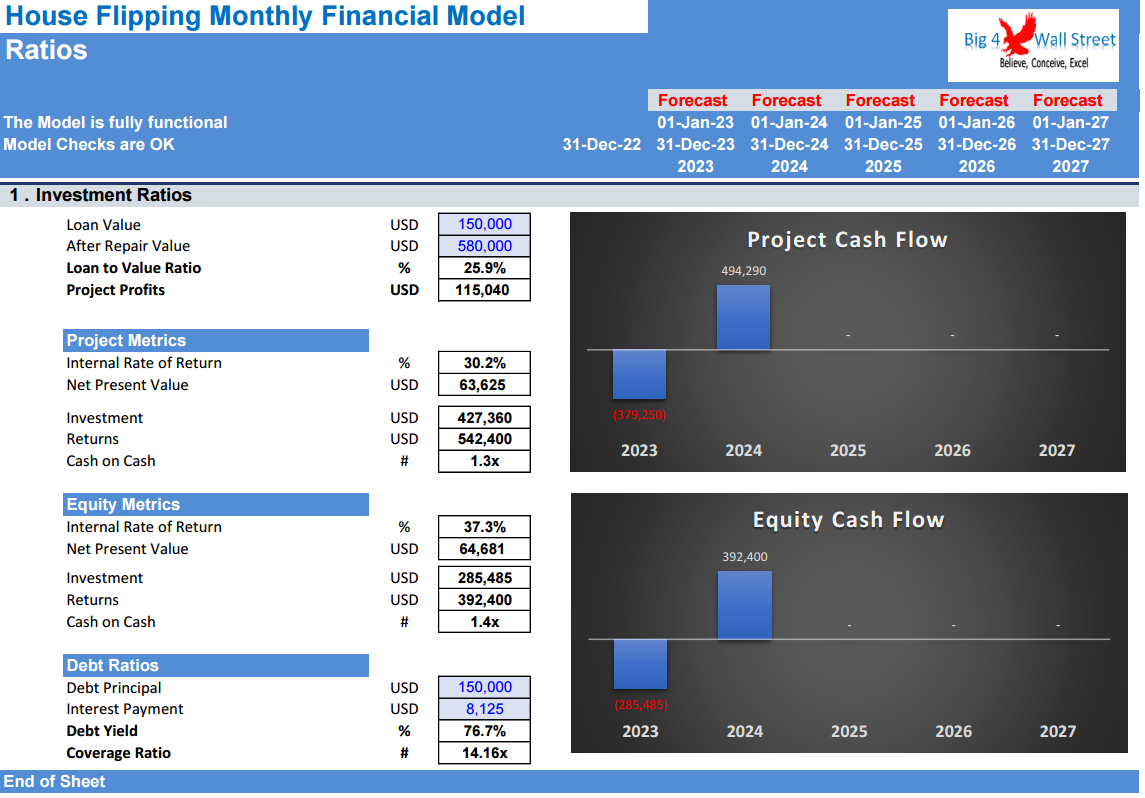
Task: Click the Big 4 Wall Street logo
Action: pos(1033,45)
